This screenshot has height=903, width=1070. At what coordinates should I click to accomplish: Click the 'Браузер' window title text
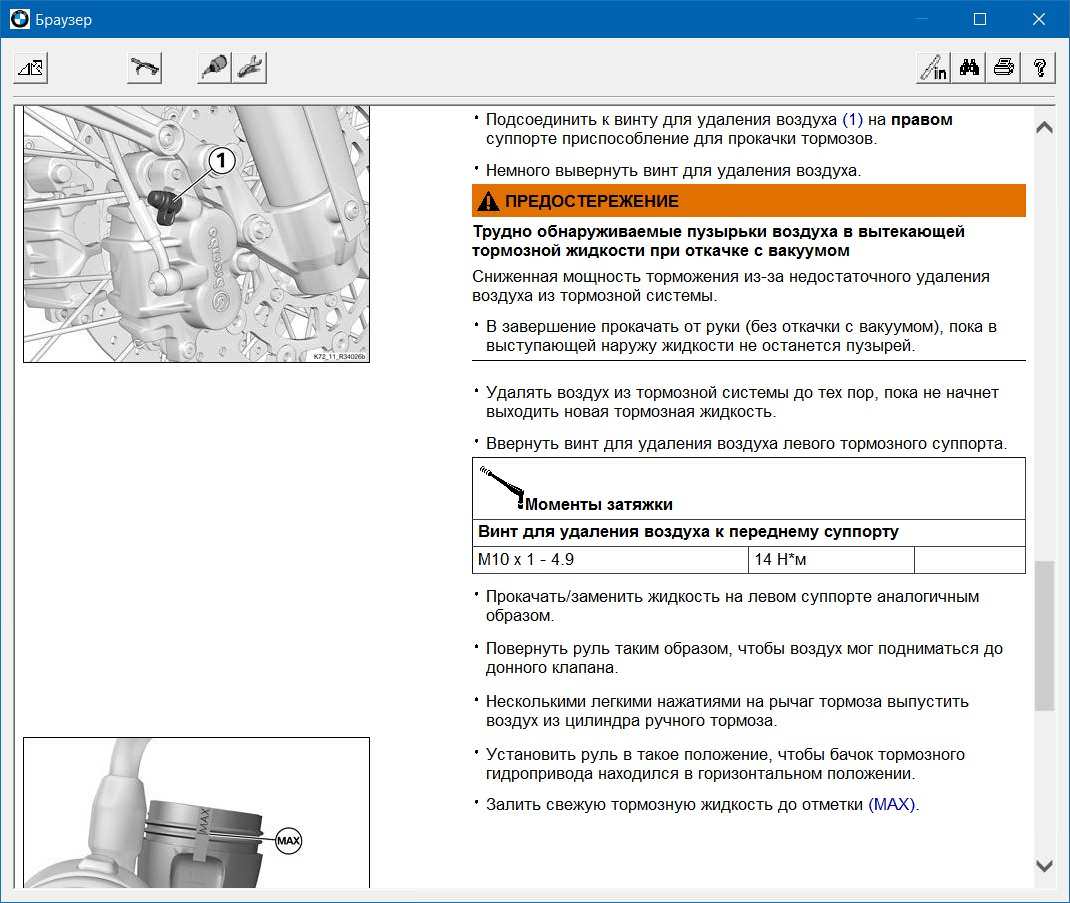coord(63,20)
